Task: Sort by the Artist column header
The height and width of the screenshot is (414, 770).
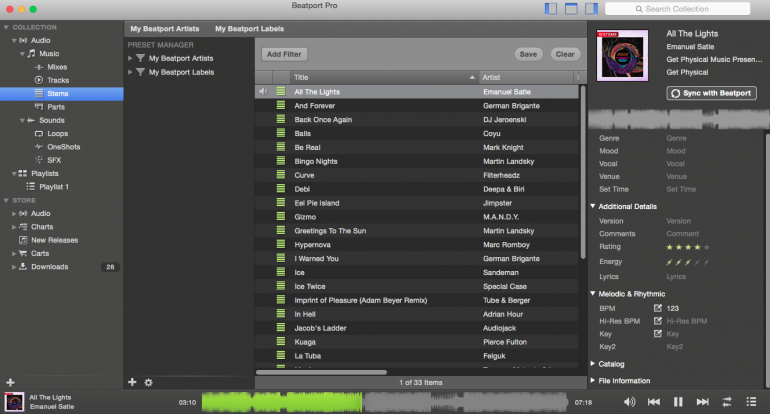Action: [526, 77]
